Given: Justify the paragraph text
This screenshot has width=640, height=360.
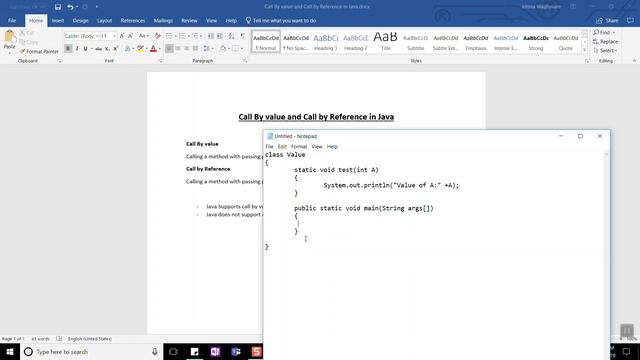Looking at the screenshot, I should click(x=195, y=49).
